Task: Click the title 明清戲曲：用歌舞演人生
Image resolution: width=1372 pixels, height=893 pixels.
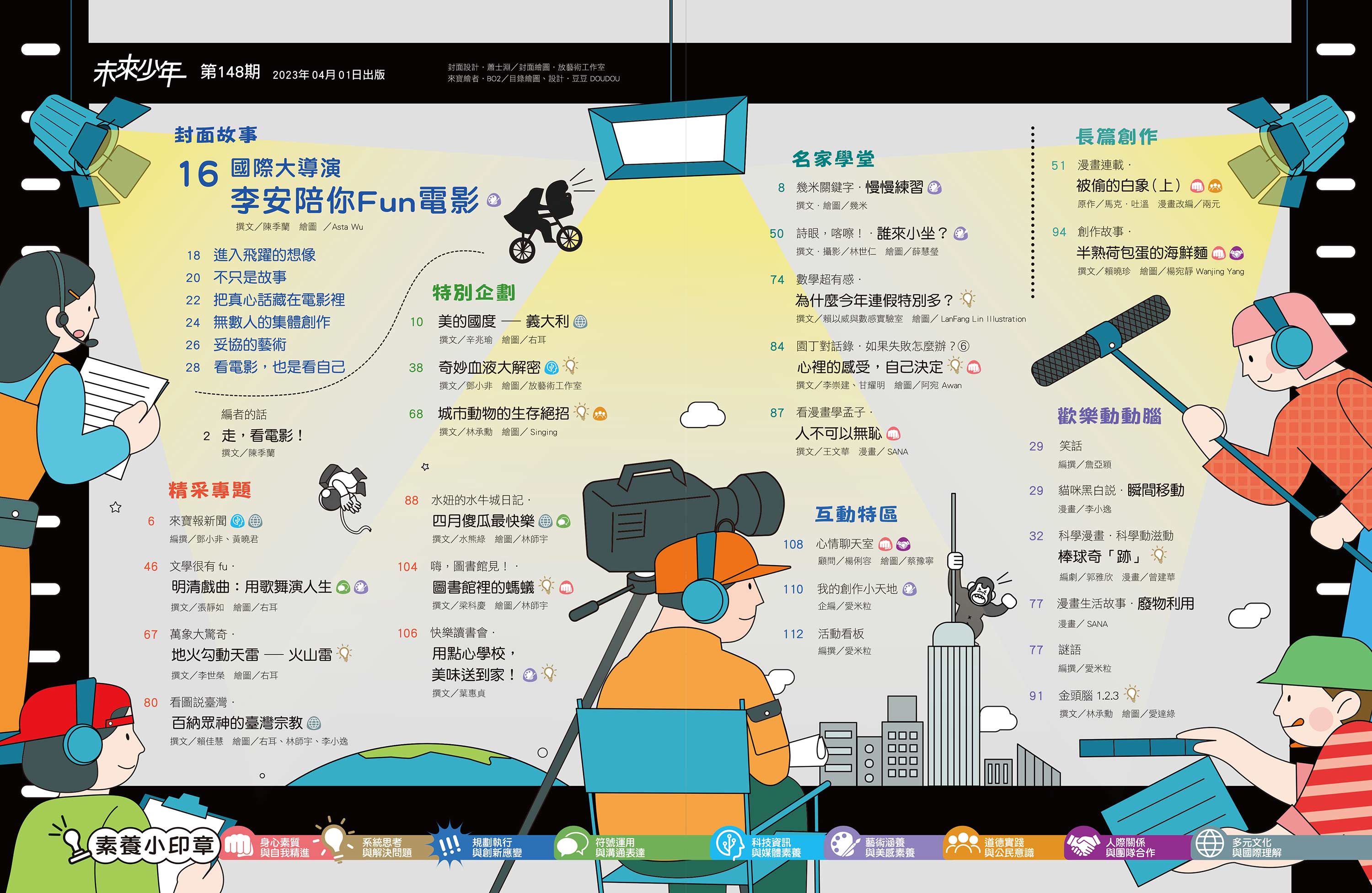Action: [252, 587]
